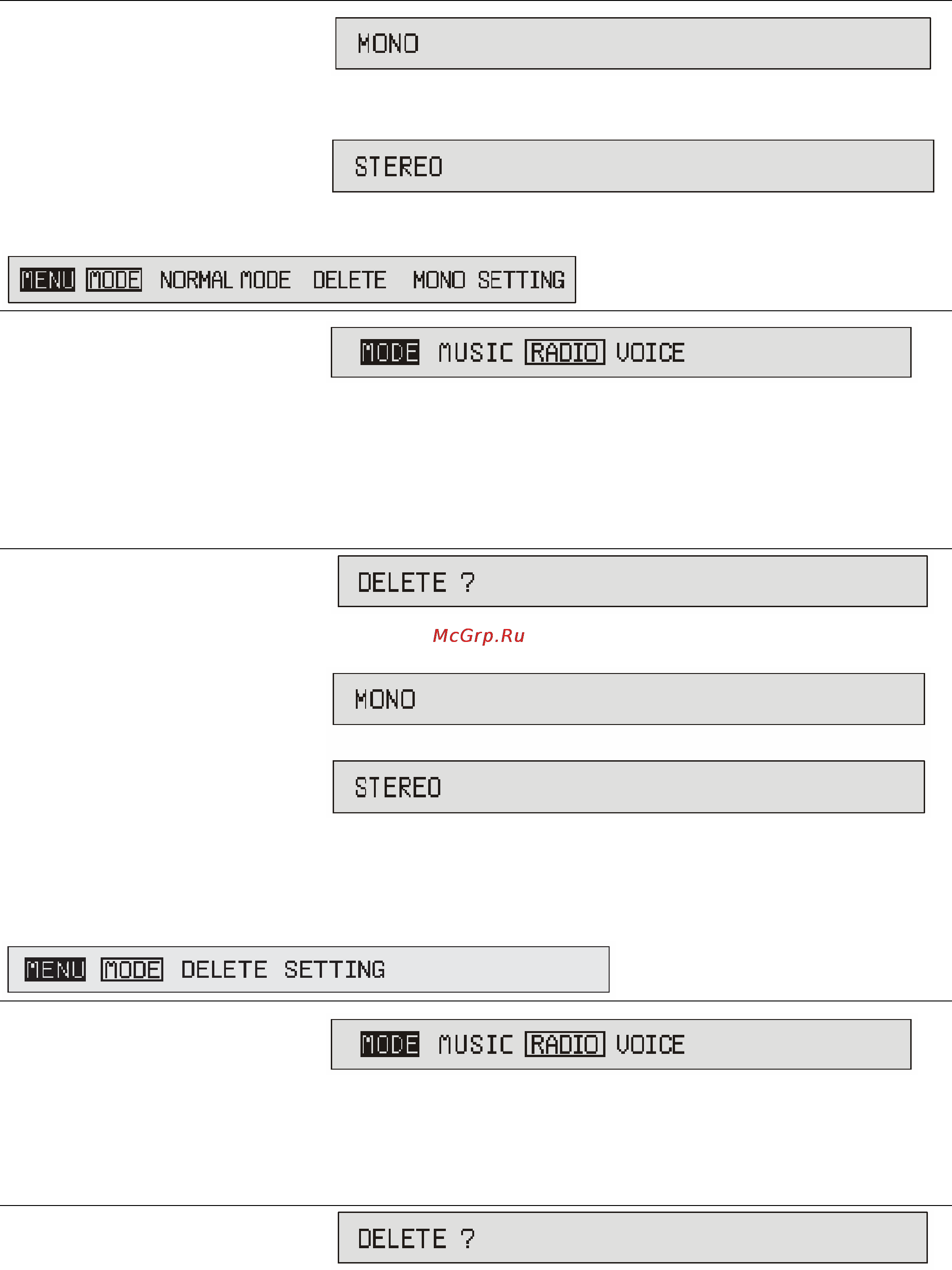Select highlighted MENU in DELETE SETTING menu bar
This screenshot has width=952, height=1270.
coord(55,969)
